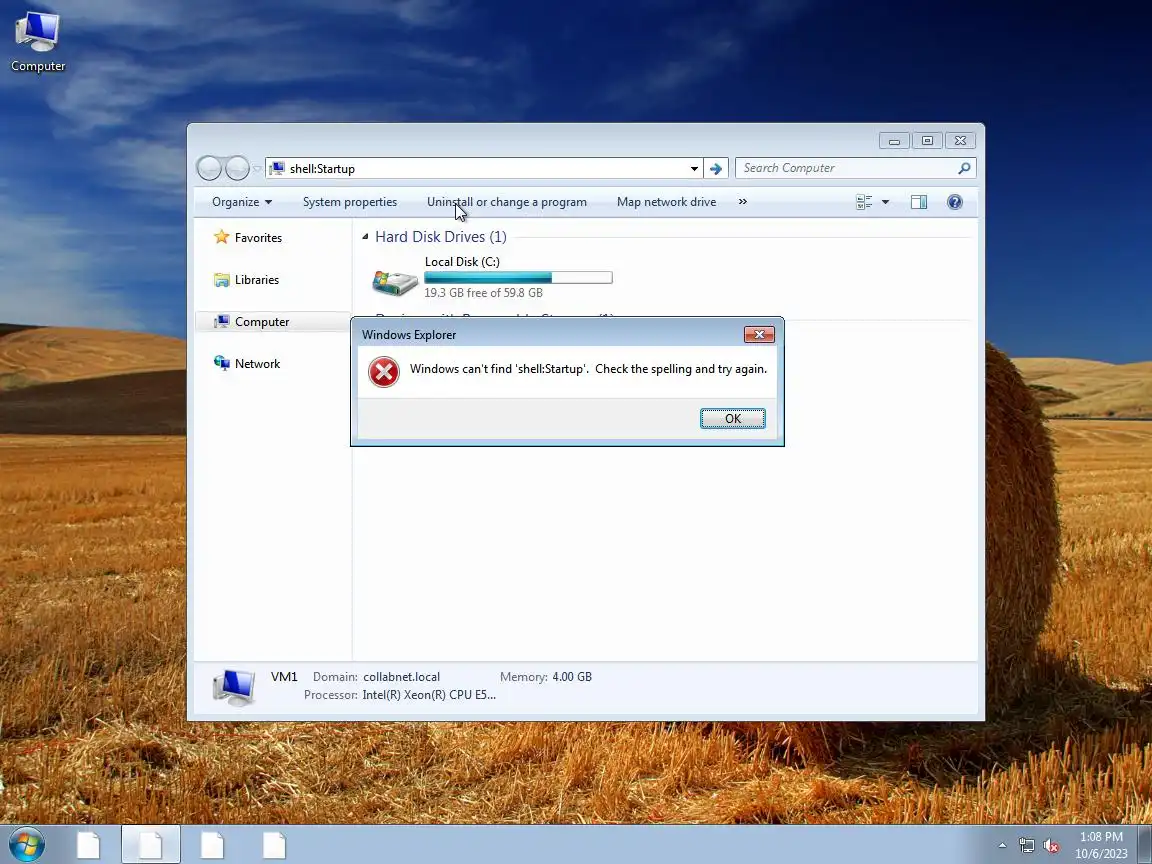Click the network tray icon
The width and height of the screenshot is (1152, 864).
tap(1026, 846)
